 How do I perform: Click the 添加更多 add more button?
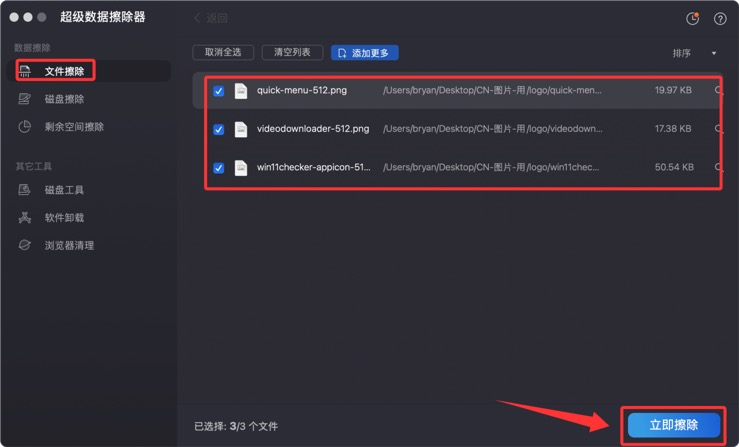click(x=364, y=52)
